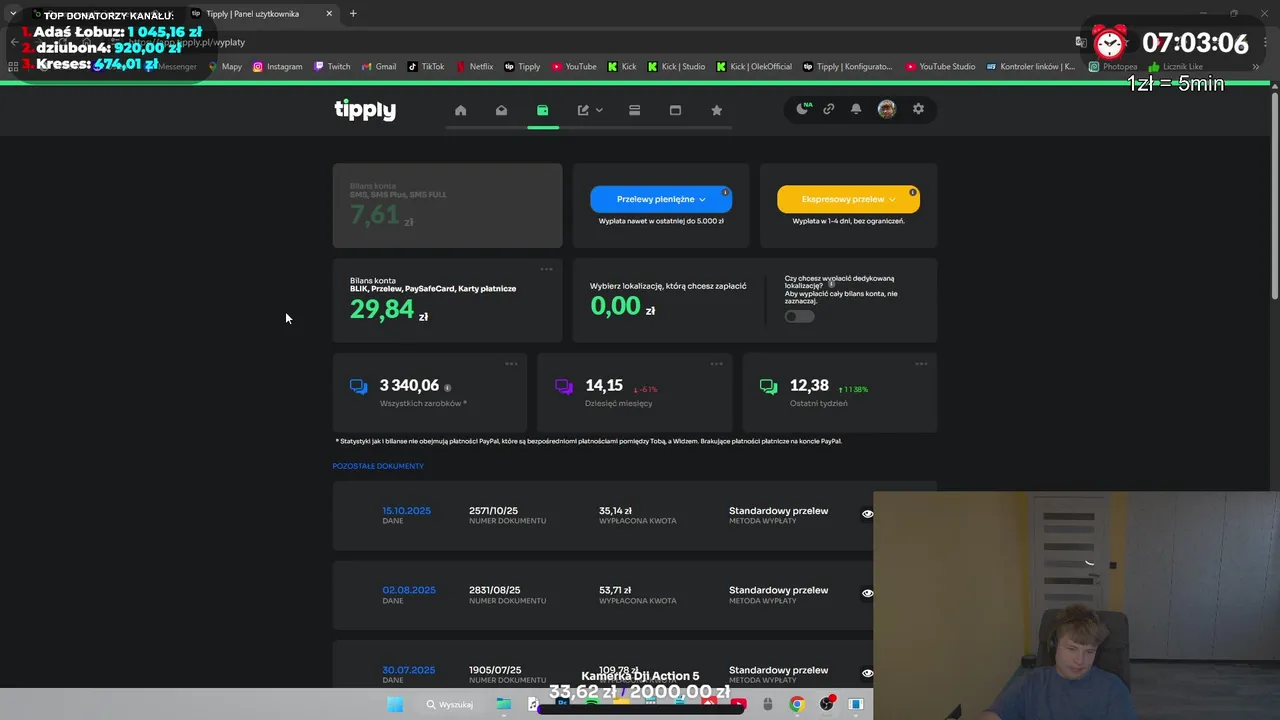This screenshot has width=1280, height=720.
Task: Open the edit pencil icon in Tipply navbar
Action: [x=583, y=110]
